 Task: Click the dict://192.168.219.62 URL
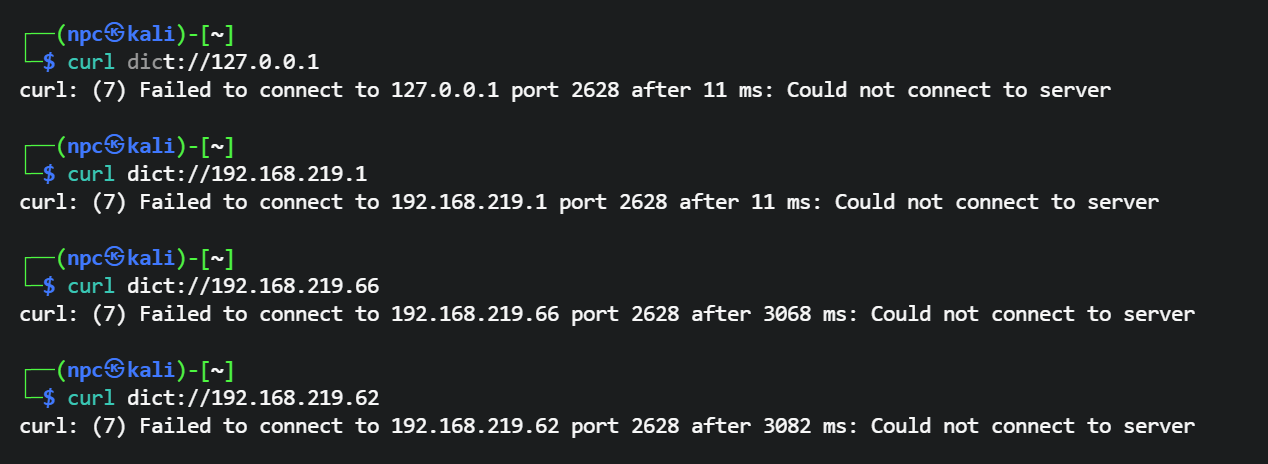tap(253, 398)
